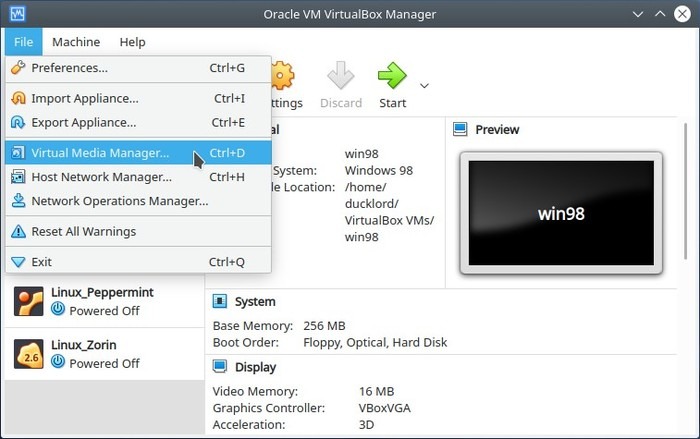Viewport: 700px width, 439px height.
Task: Open Network Operations Manager
Action: (x=138, y=201)
